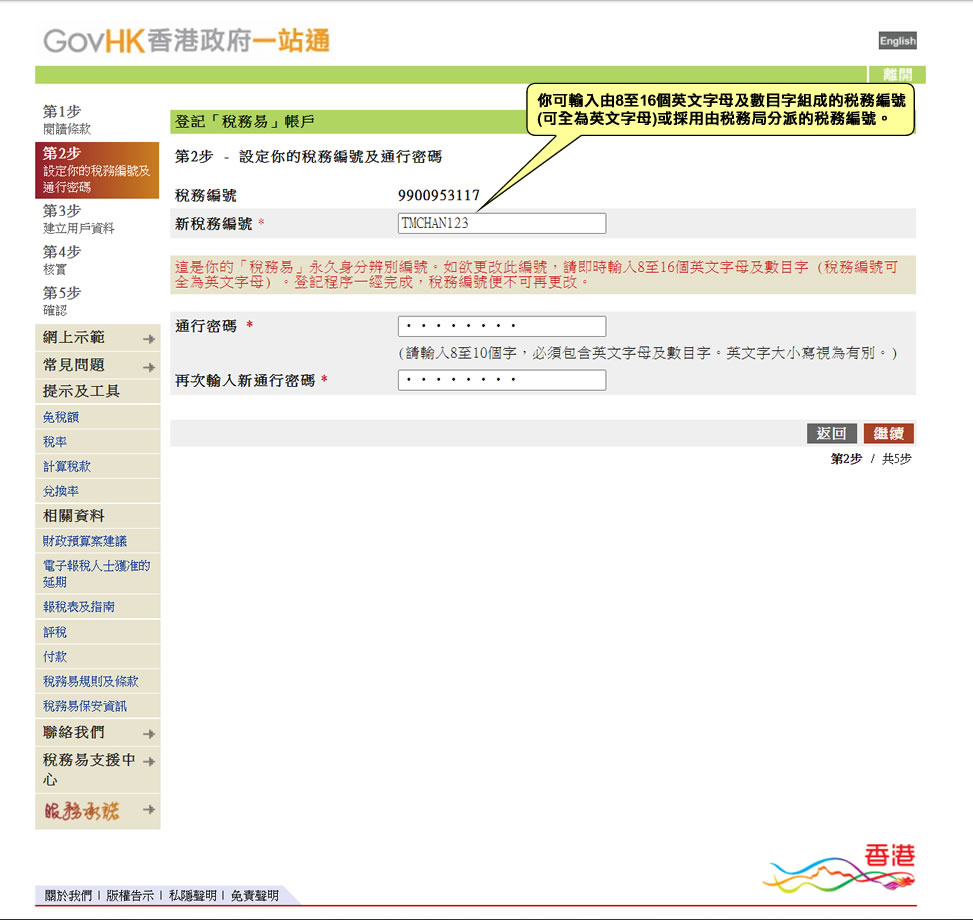Click the arrow icon beside 聯絡我們

click(x=150, y=733)
